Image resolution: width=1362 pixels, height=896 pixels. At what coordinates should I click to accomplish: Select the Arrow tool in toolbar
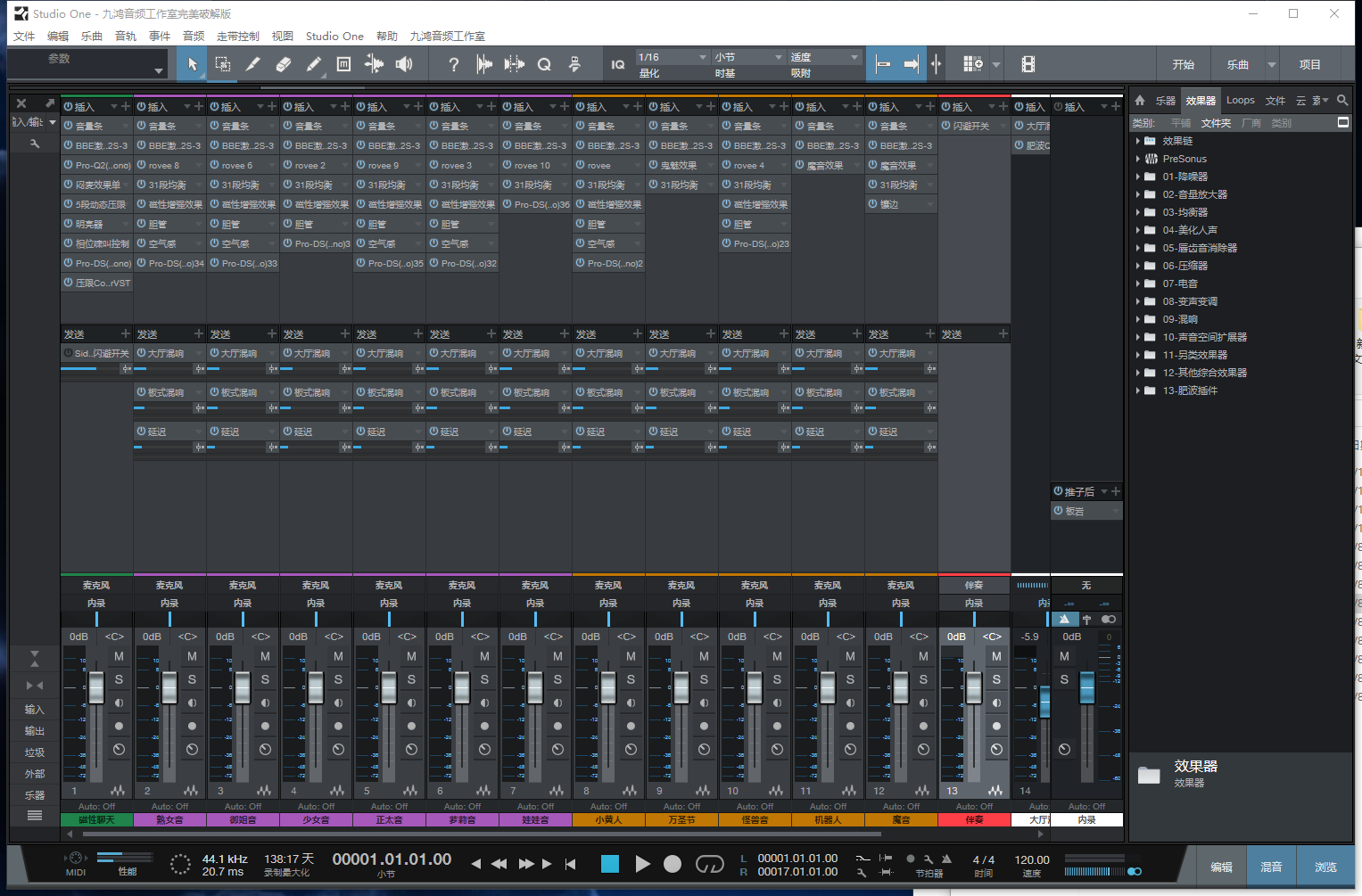click(193, 64)
